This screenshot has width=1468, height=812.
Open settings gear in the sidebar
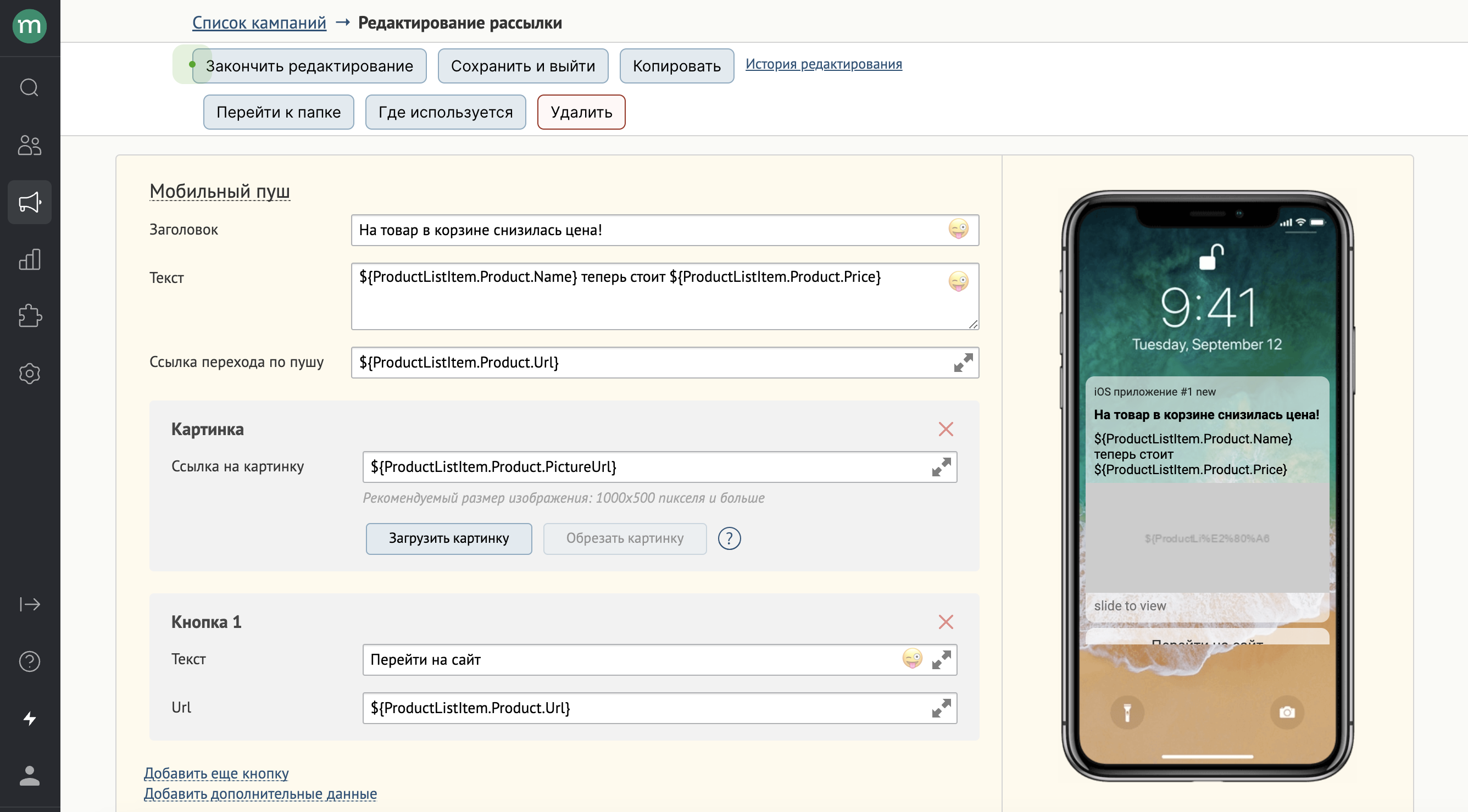click(x=30, y=373)
